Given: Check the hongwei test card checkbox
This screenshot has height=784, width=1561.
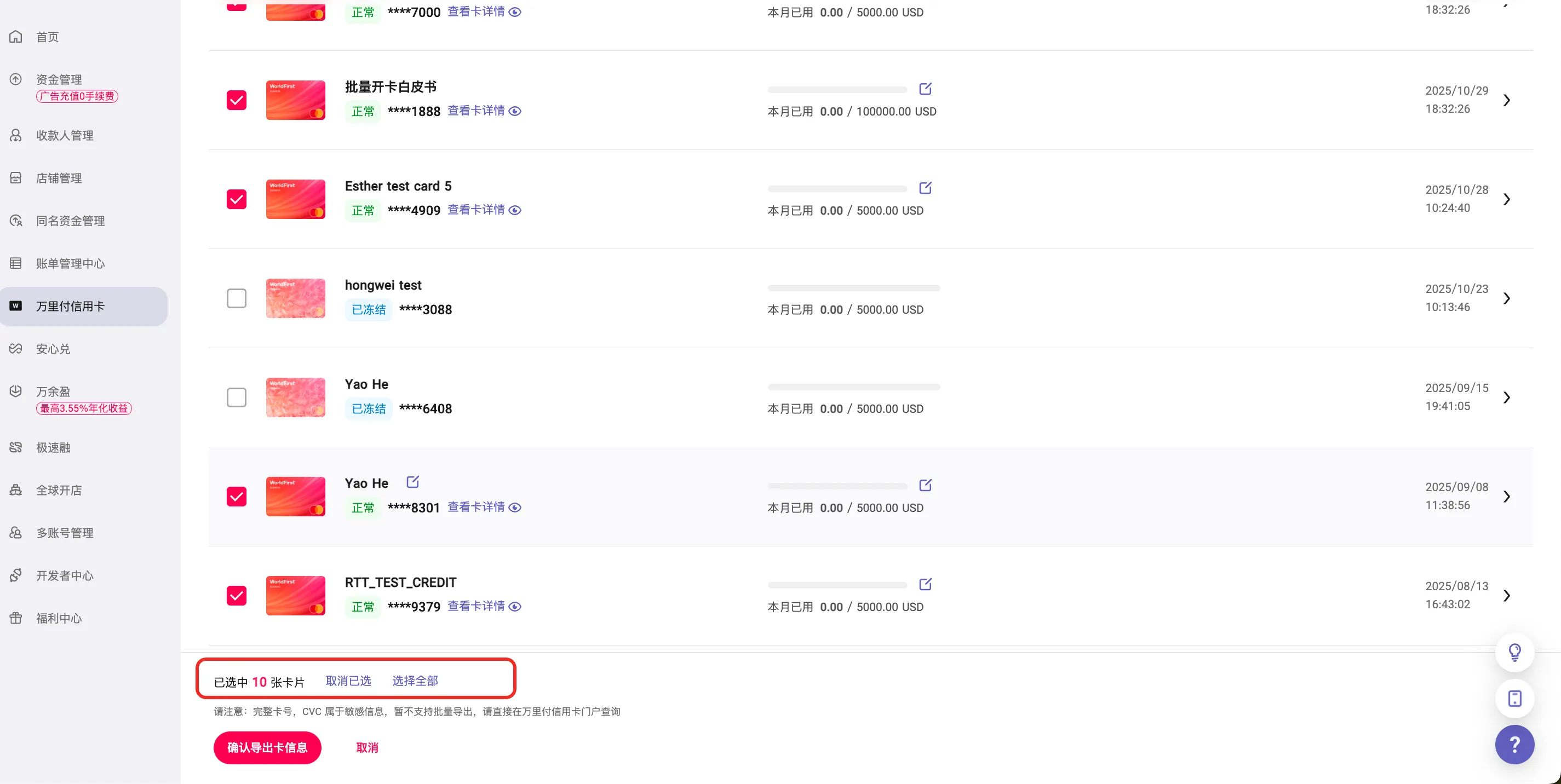Looking at the screenshot, I should click(x=236, y=298).
